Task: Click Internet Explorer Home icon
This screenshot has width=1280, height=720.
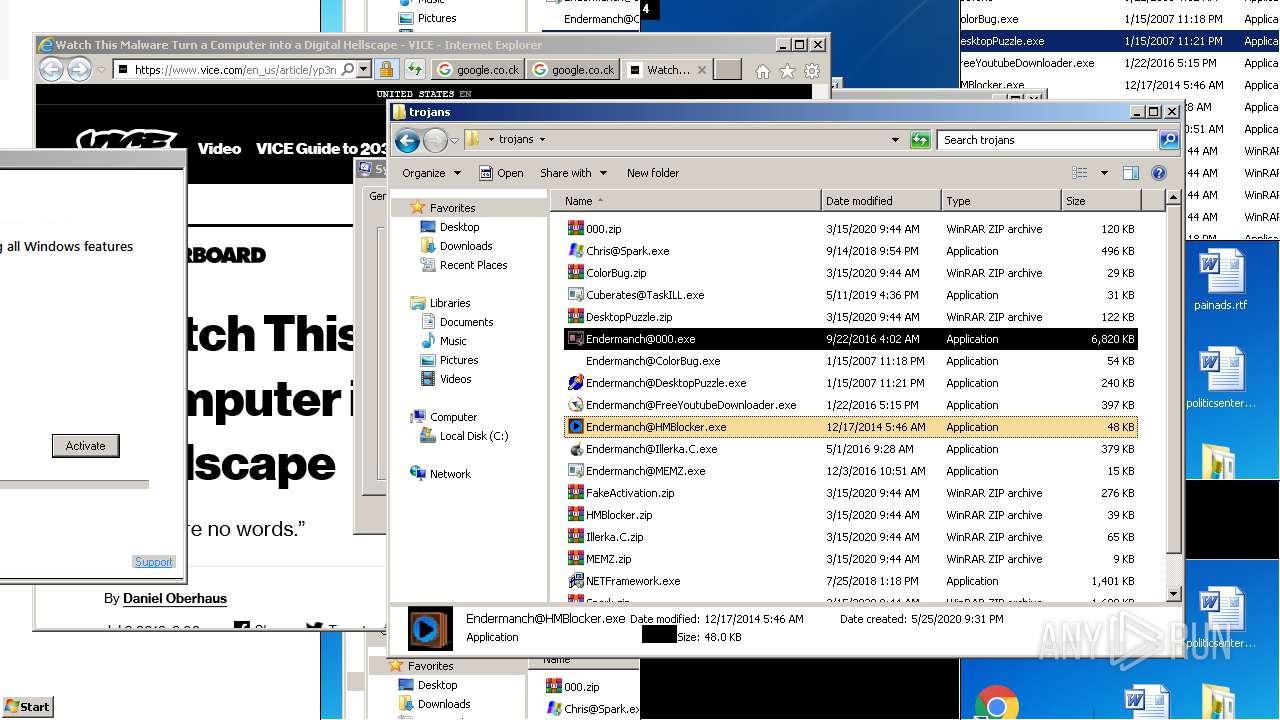Action: (763, 70)
